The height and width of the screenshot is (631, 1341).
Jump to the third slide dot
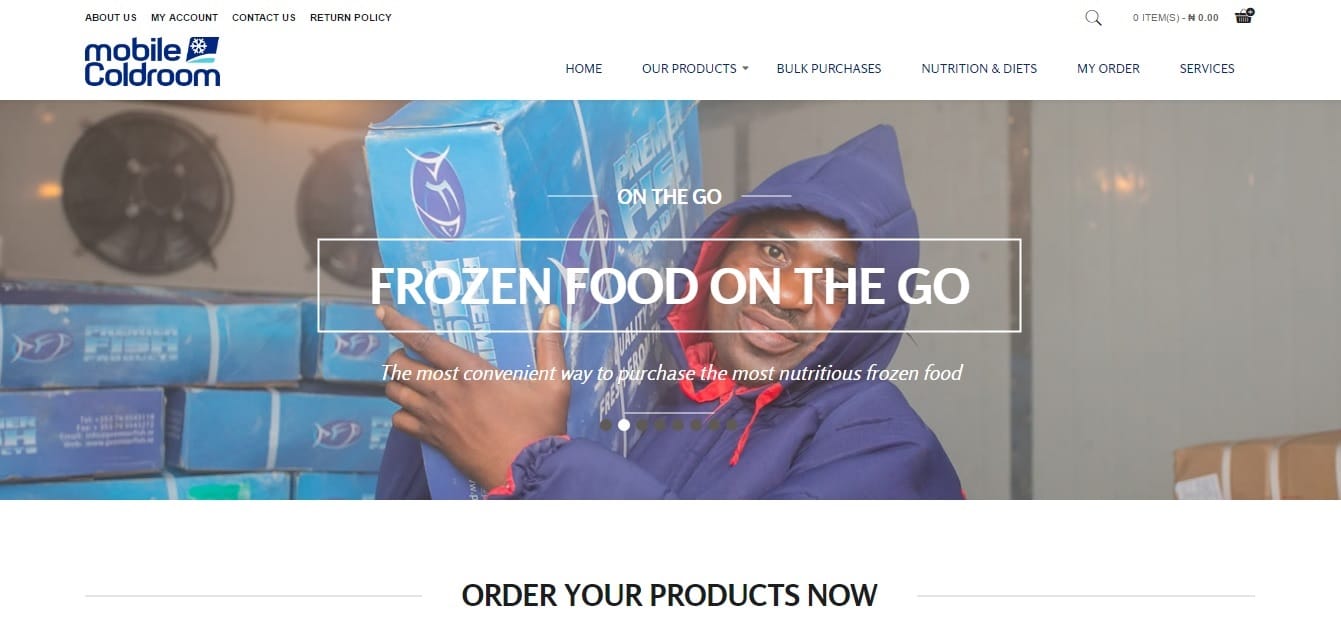point(642,425)
